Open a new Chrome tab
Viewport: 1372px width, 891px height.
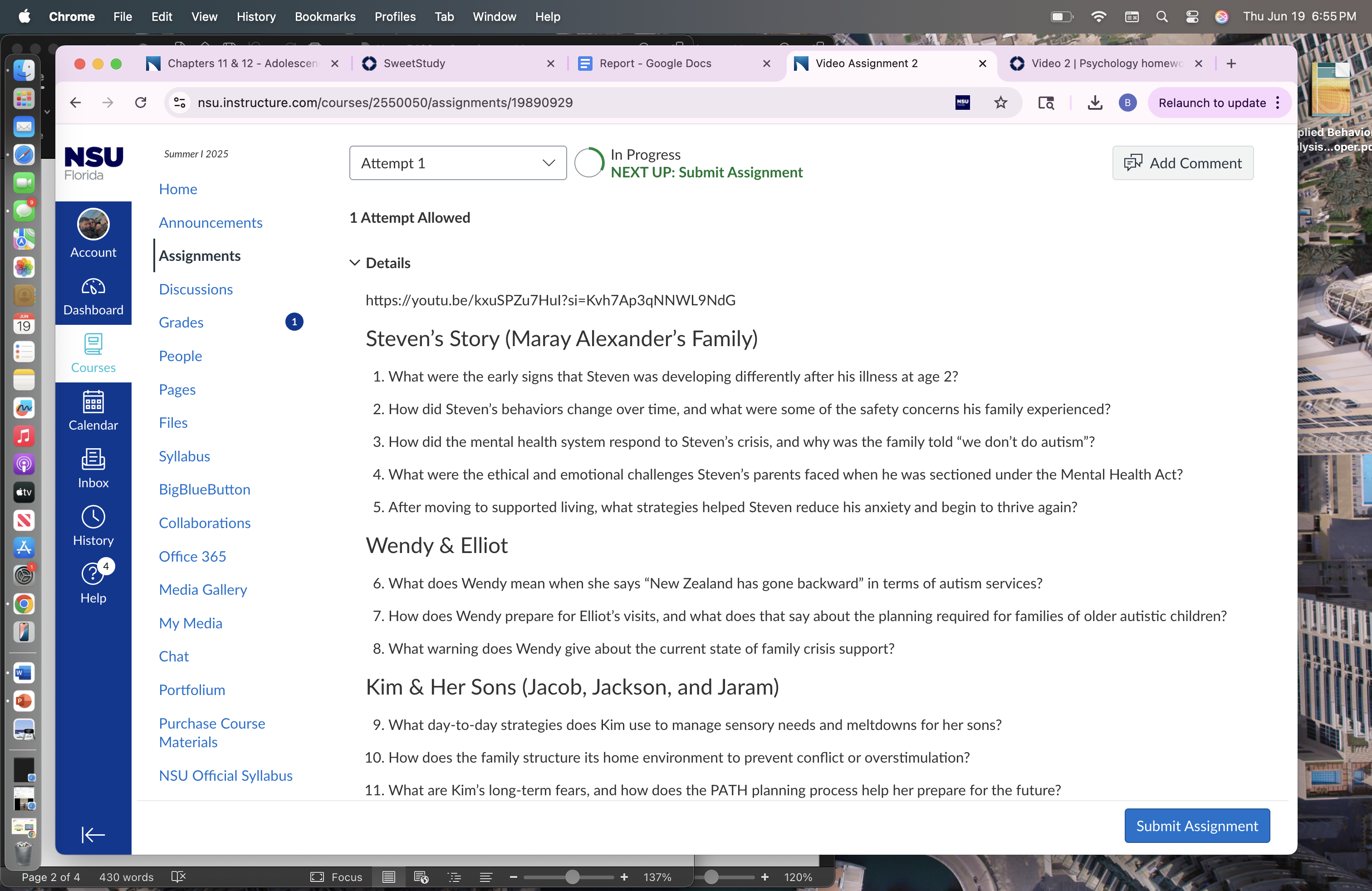point(1231,64)
